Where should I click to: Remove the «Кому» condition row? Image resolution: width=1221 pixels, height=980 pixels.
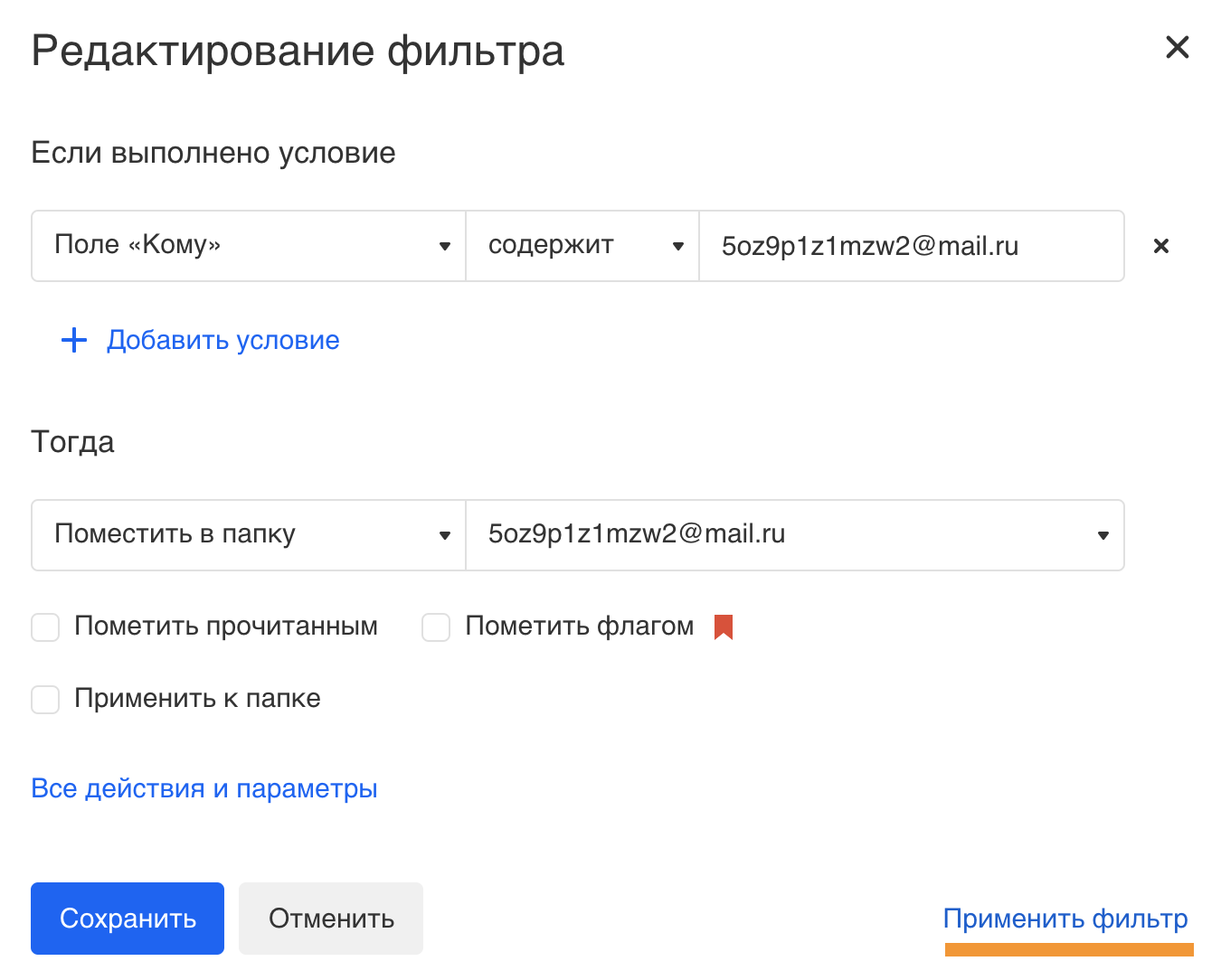click(1161, 246)
